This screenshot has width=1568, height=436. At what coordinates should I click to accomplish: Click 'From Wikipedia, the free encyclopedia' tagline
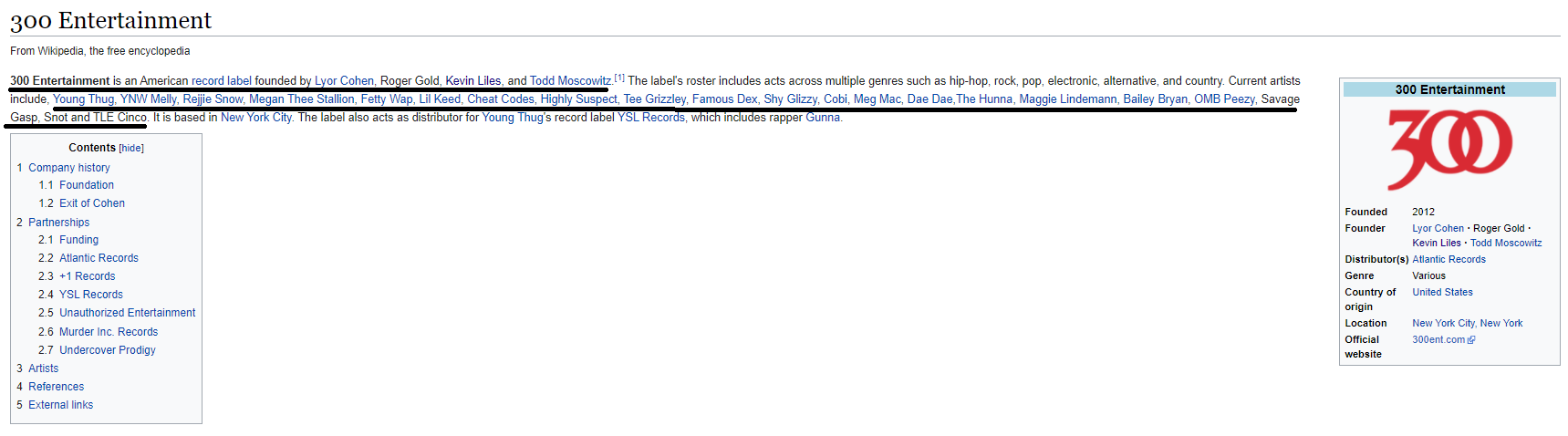(100, 51)
